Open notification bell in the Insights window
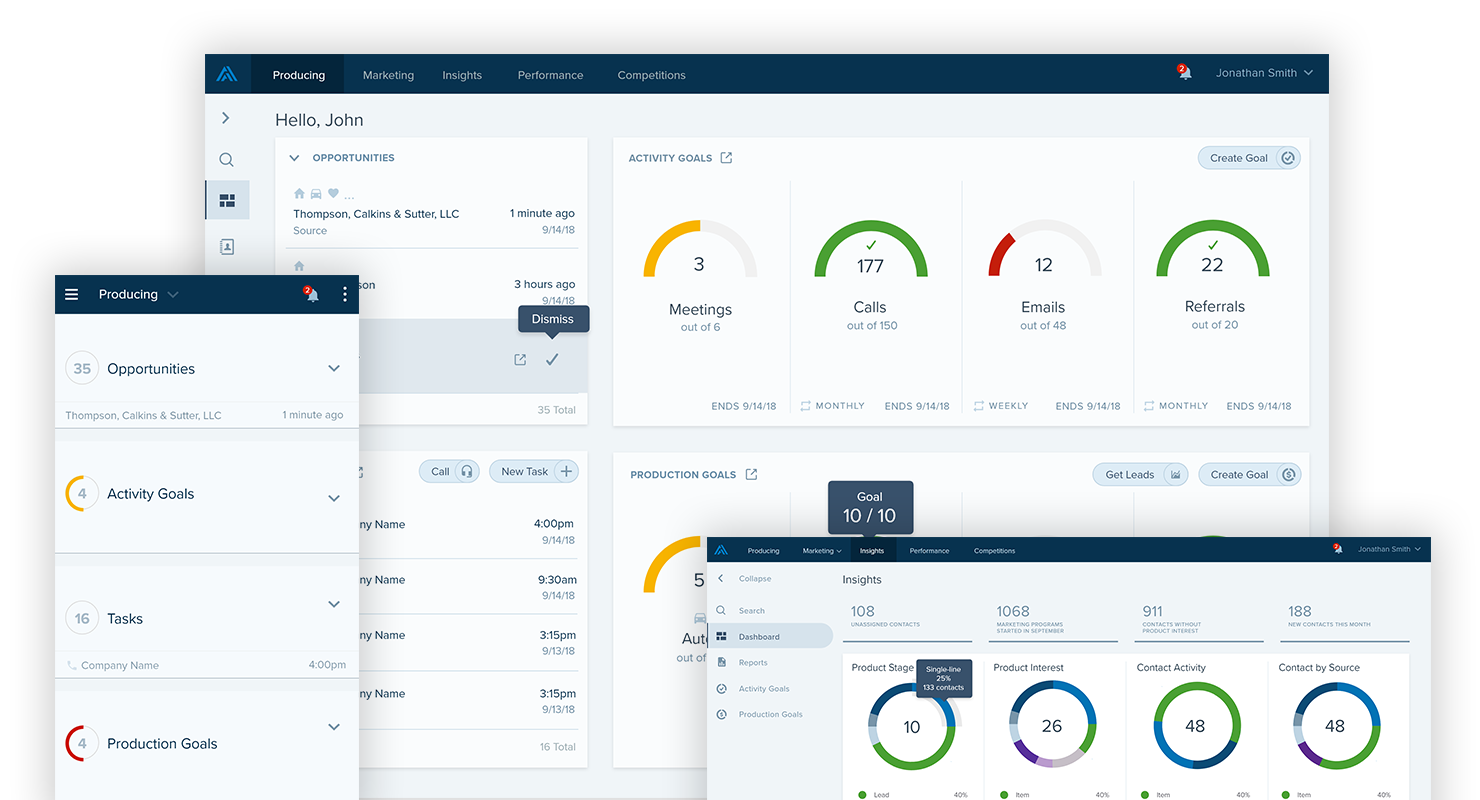 [x=1338, y=549]
